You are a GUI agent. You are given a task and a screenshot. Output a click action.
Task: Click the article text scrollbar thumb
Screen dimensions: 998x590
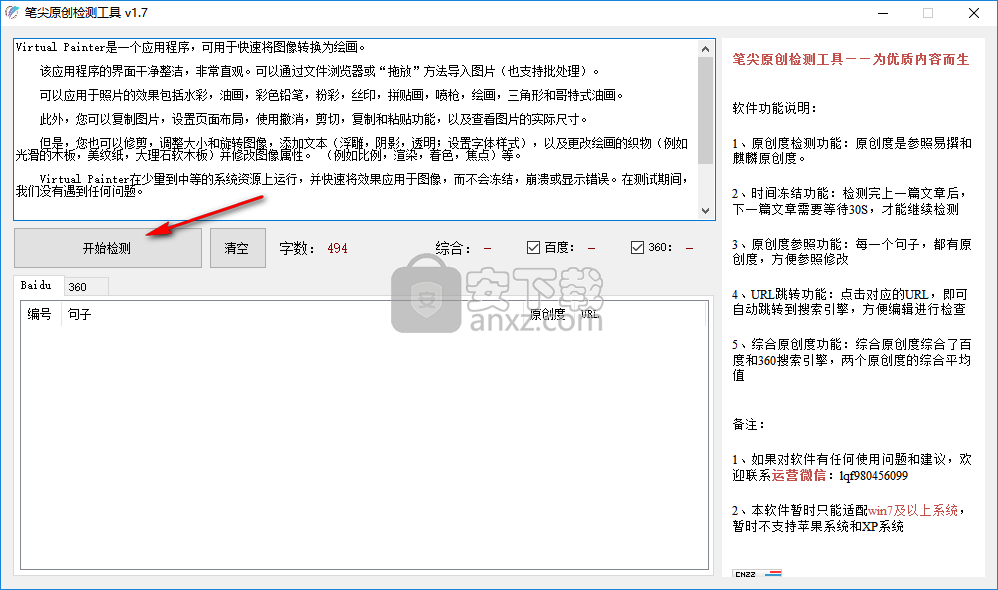click(x=705, y=111)
